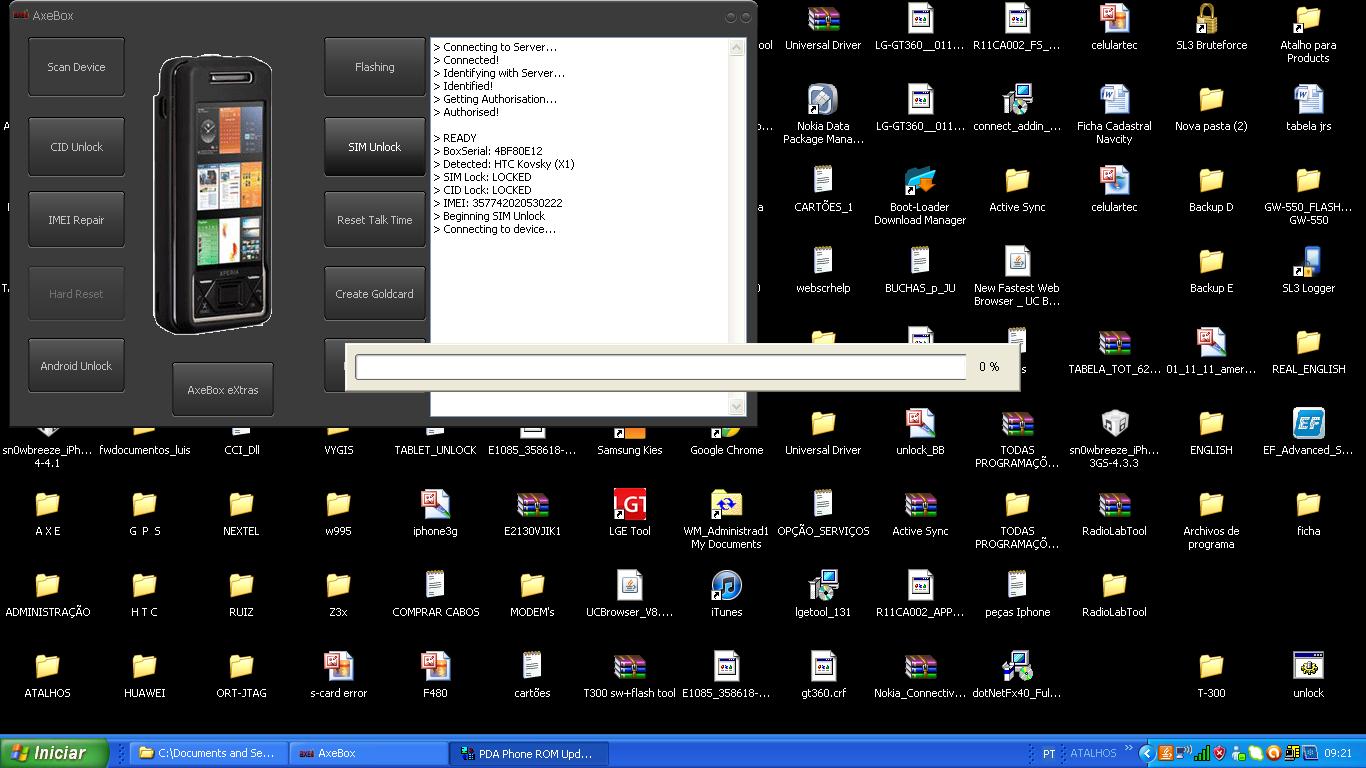
Task: Click the 'Detected: HTC Kovsky (X1)' log line
Action: [504, 164]
